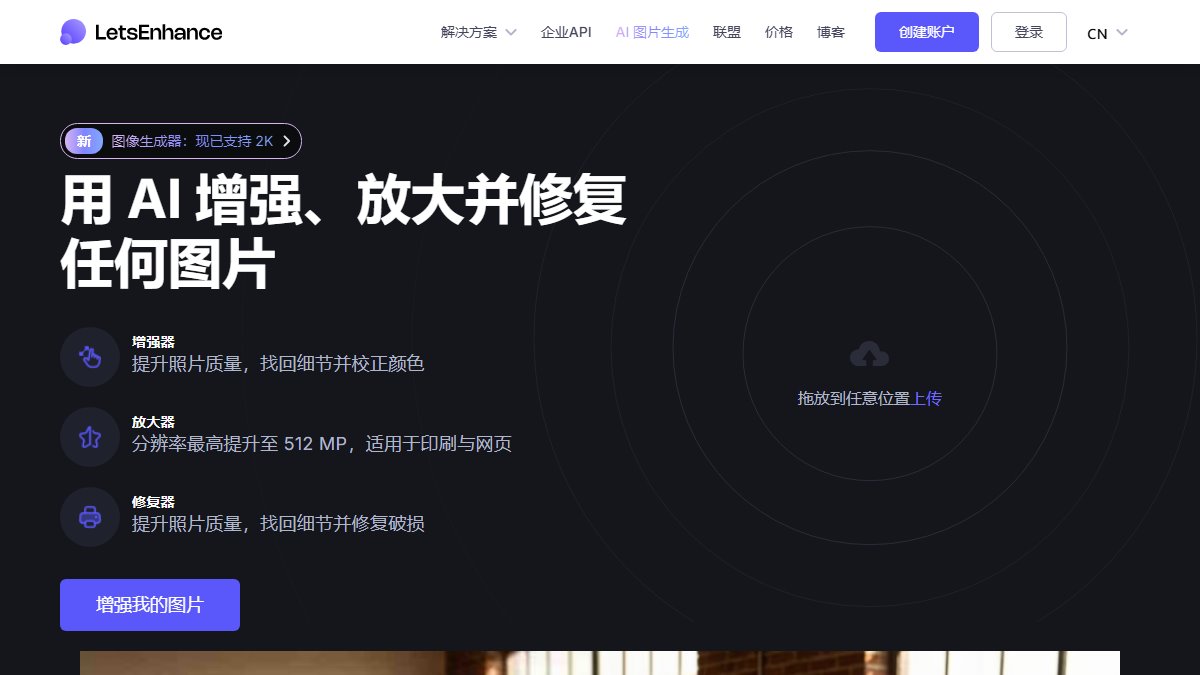Click the 登录 login button
Viewport: 1200px width, 675px height.
(x=1029, y=32)
